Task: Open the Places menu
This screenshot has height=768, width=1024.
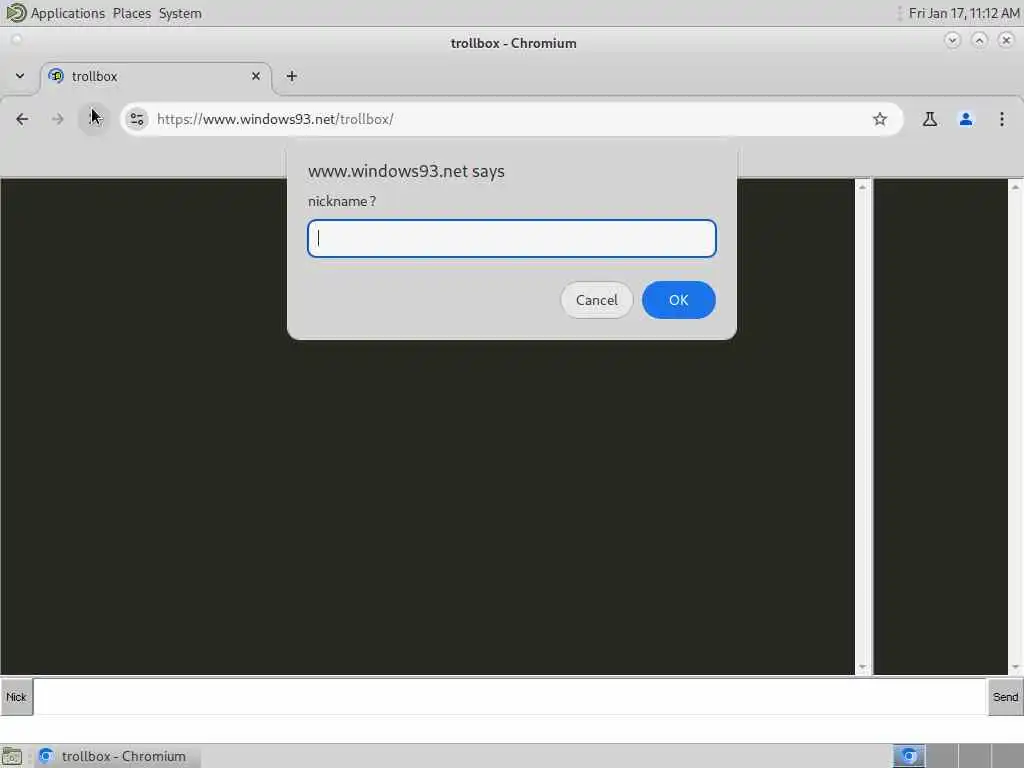Action: point(131,13)
